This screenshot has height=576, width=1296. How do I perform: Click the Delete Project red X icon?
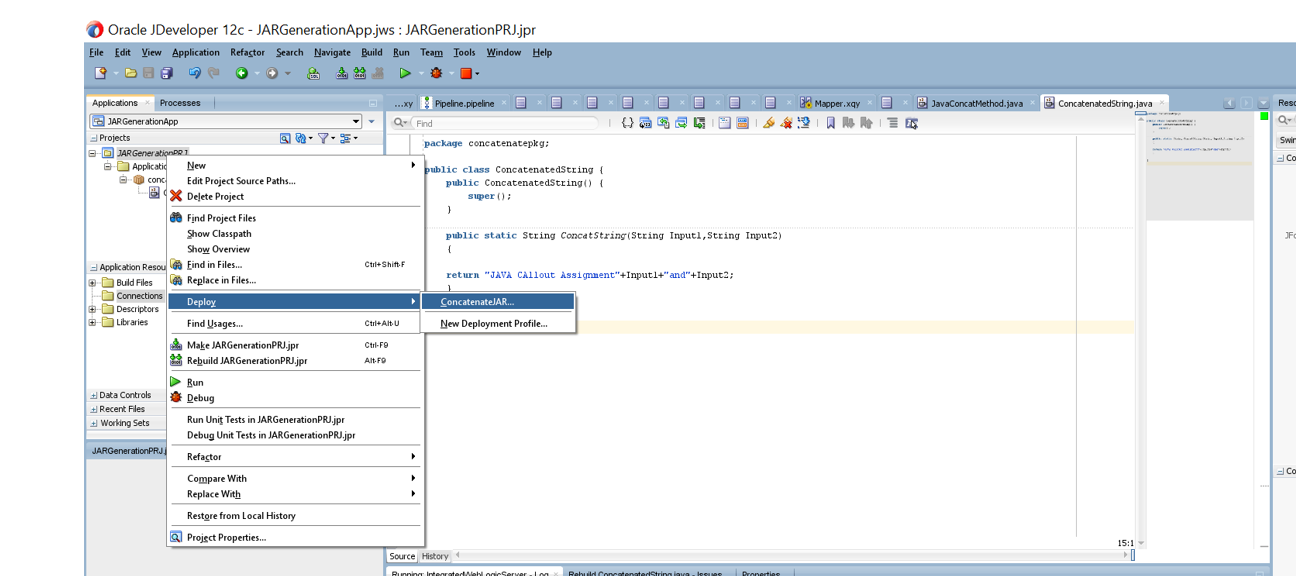click(x=176, y=196)
